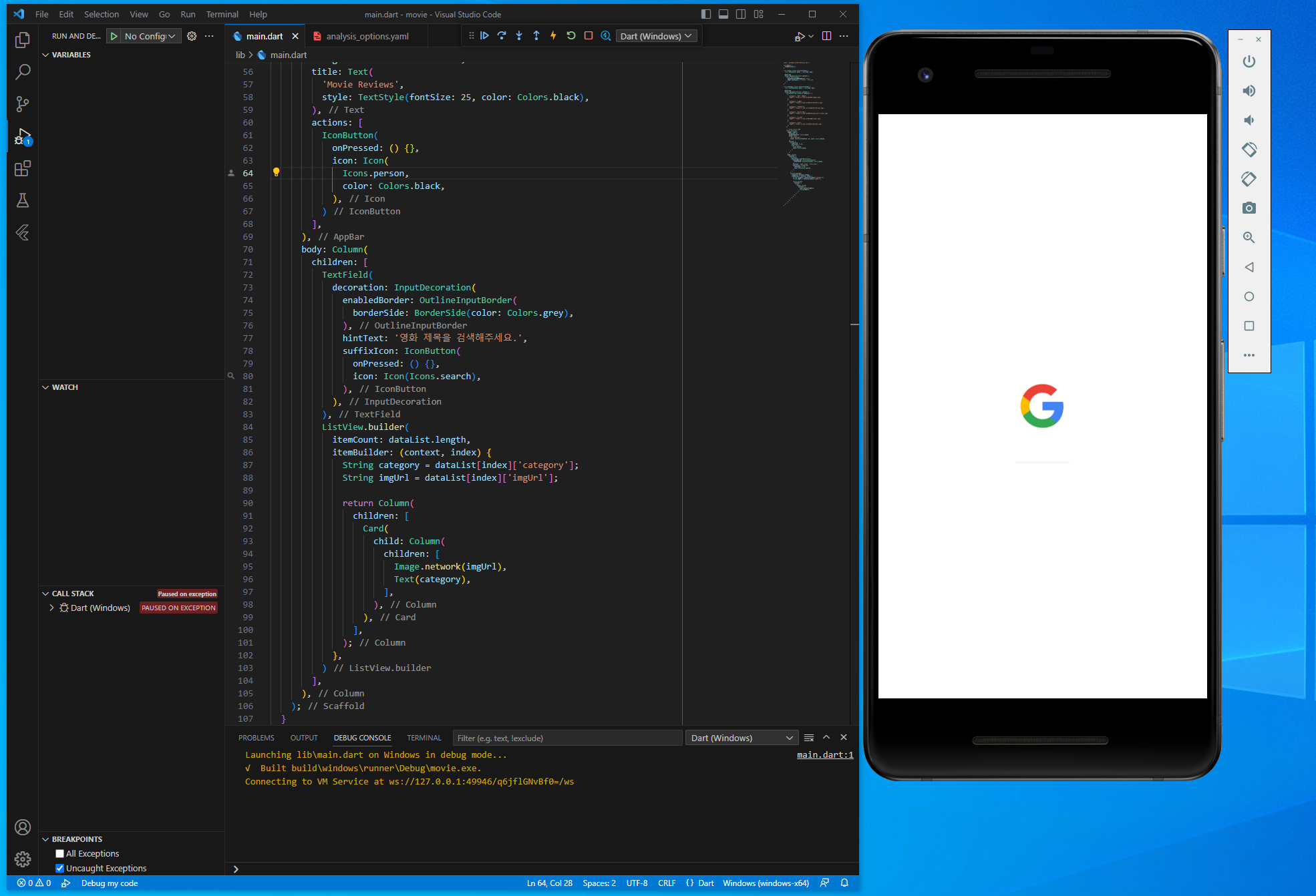The image size is (1316, 896).
Task: Open the run button dropdown arrow in editor title
Action: (x=811, y=36)
